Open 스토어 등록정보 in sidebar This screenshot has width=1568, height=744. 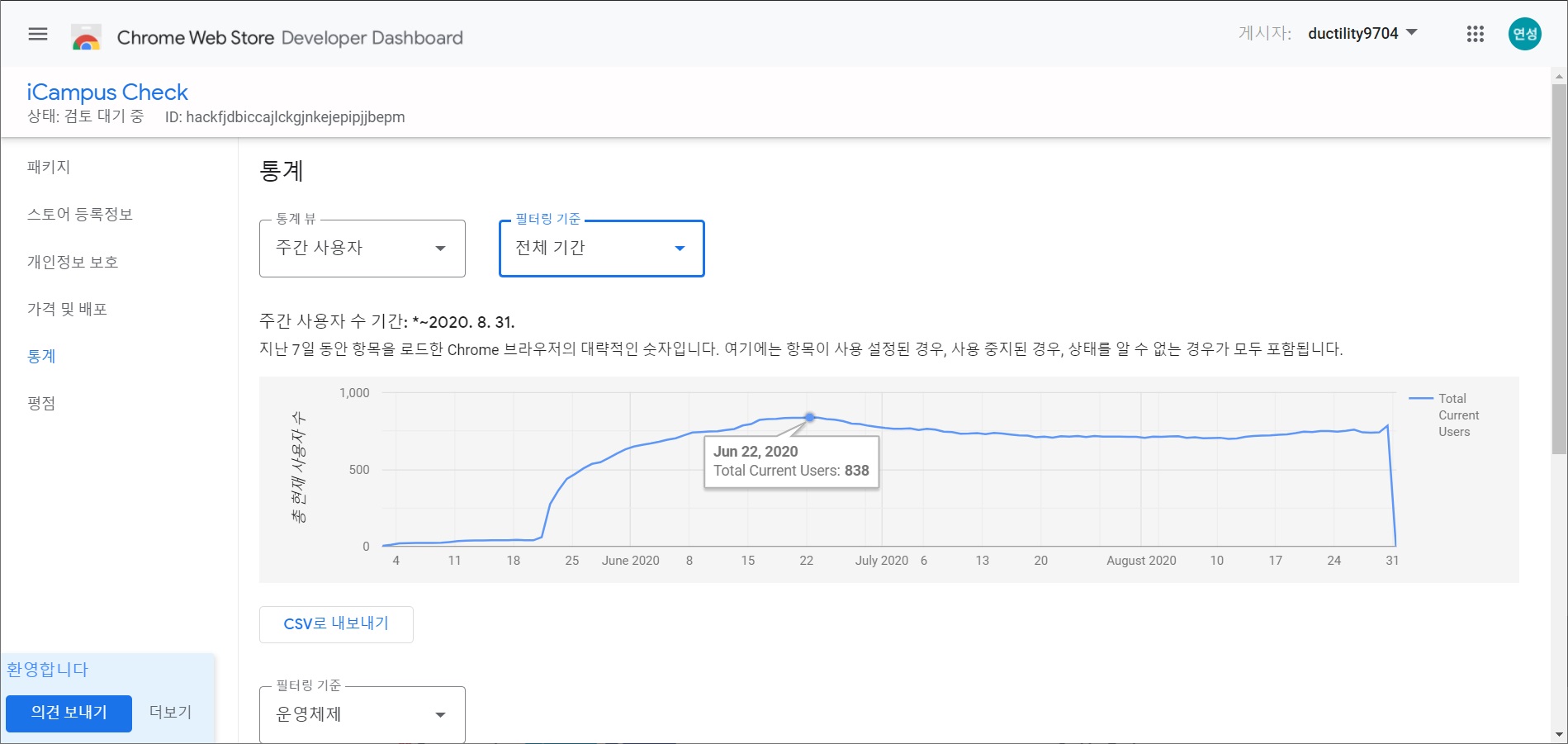coord(80,214)
